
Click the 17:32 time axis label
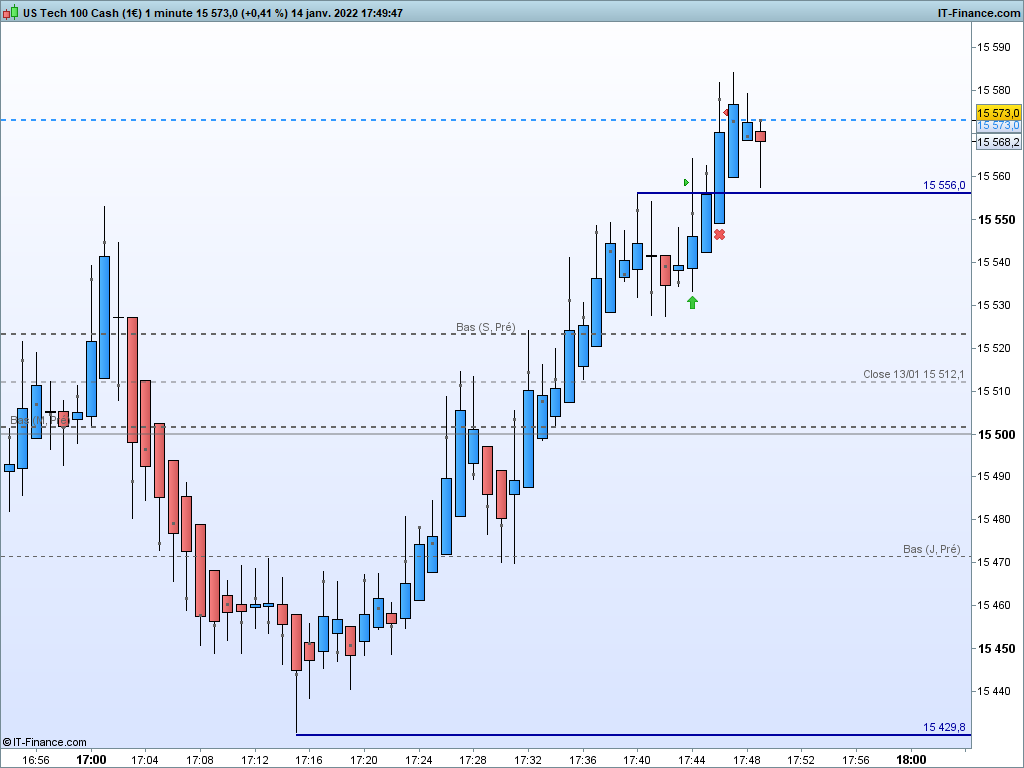(528, 760)
